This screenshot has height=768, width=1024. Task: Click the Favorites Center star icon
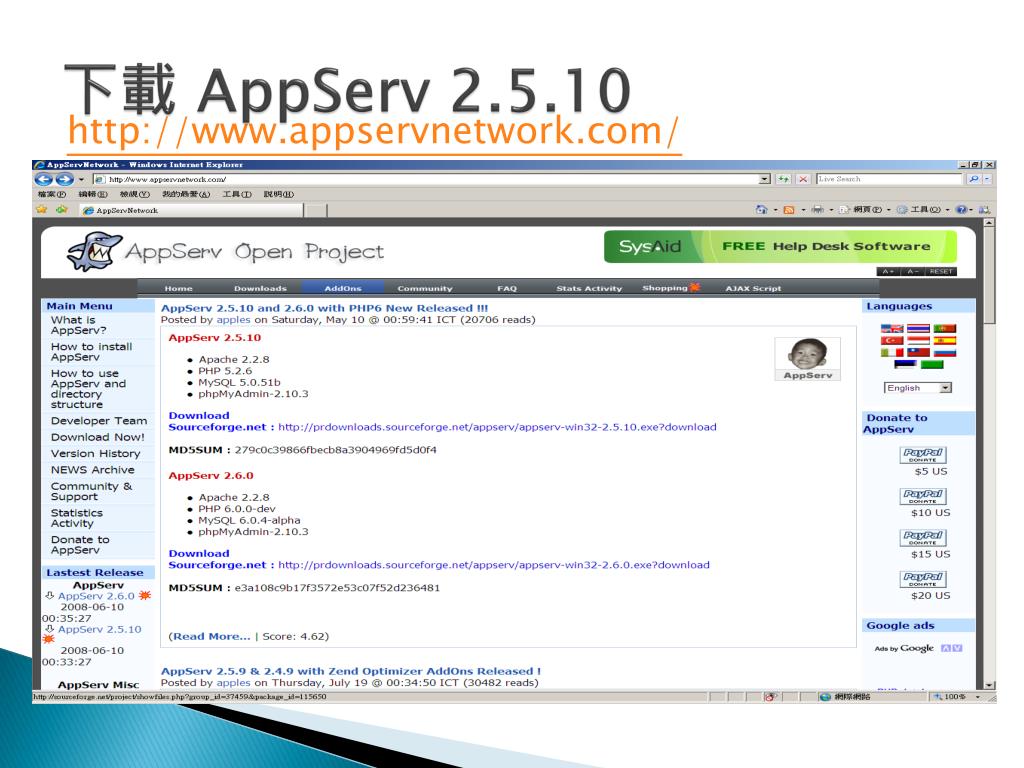coord(42,210)
